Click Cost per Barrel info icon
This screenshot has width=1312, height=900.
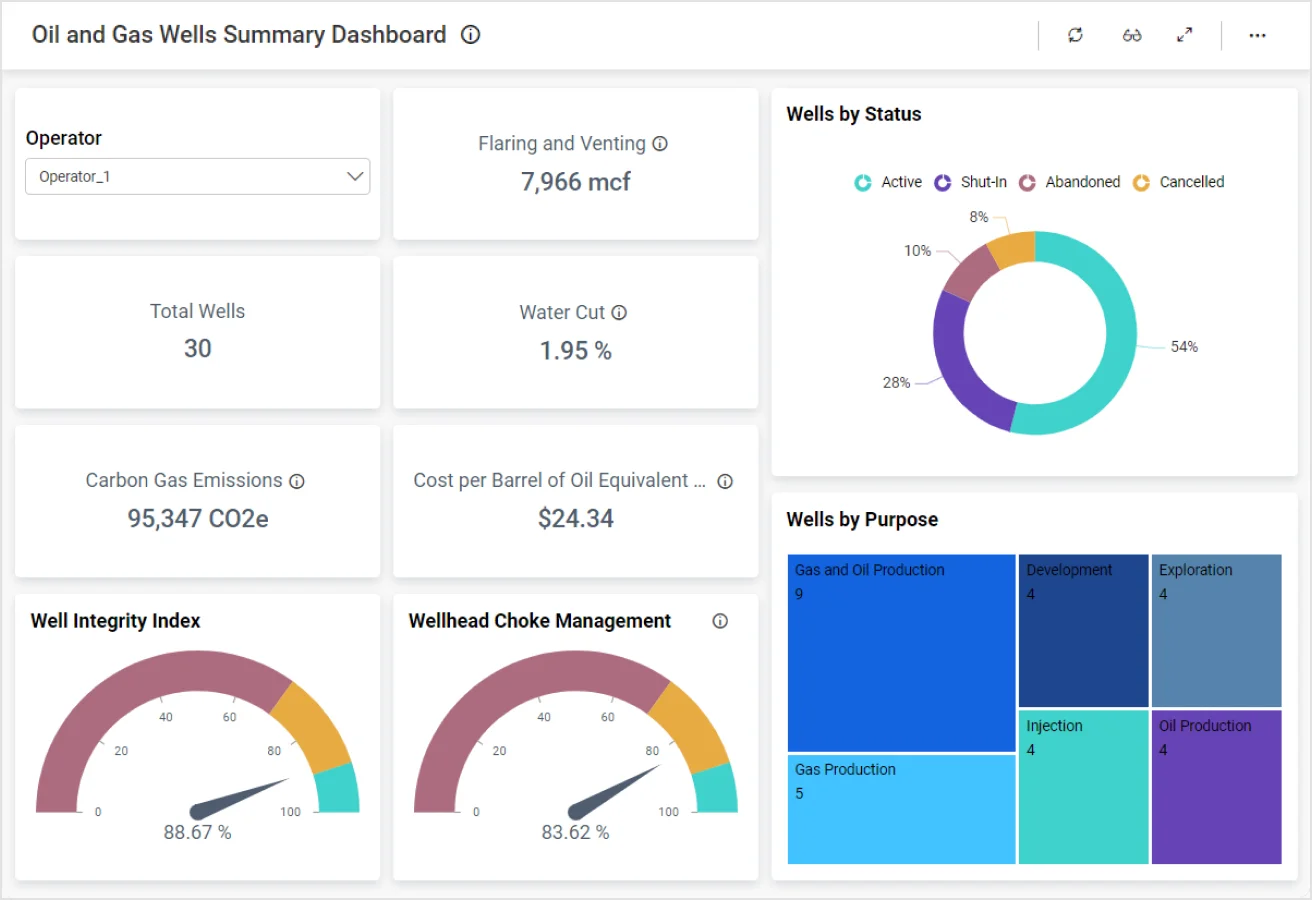tap(725, 481)
